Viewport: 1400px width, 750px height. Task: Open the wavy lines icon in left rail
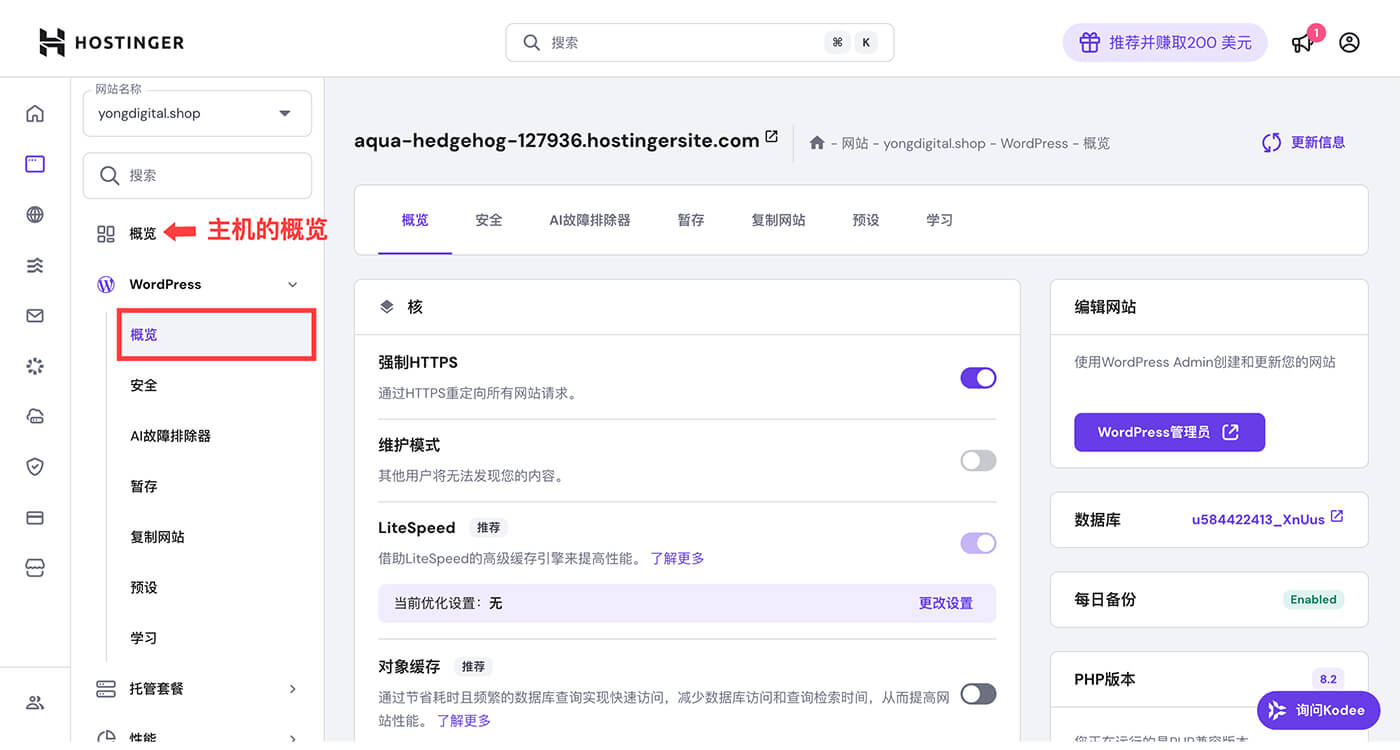tap(35, 265)
